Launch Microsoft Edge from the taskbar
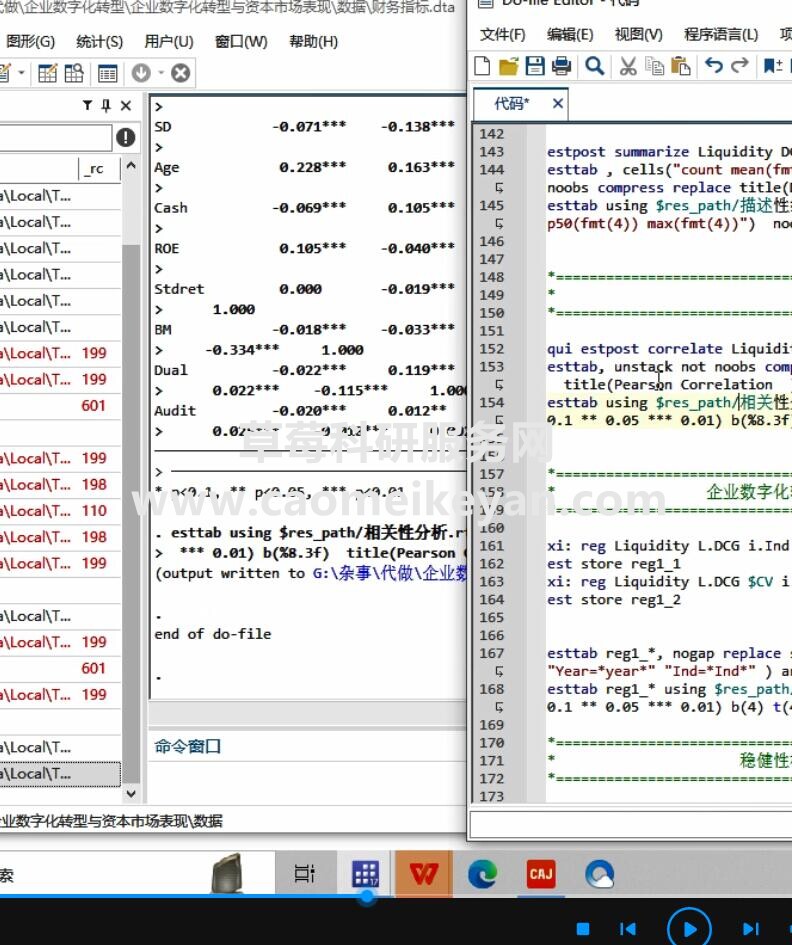 click(x=483, y=873)
